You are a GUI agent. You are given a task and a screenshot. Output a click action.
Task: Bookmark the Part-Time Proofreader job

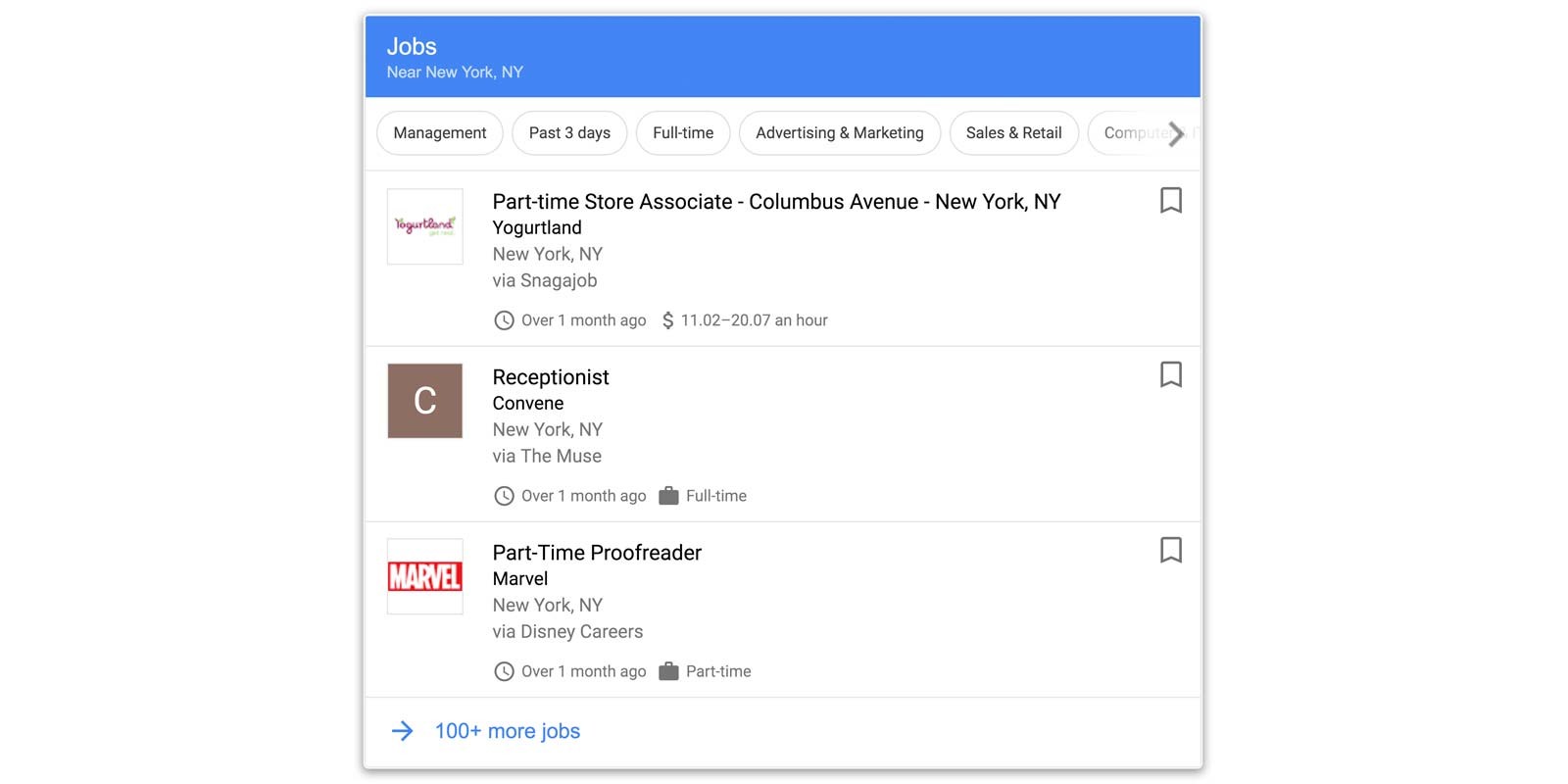(1170, 550)
